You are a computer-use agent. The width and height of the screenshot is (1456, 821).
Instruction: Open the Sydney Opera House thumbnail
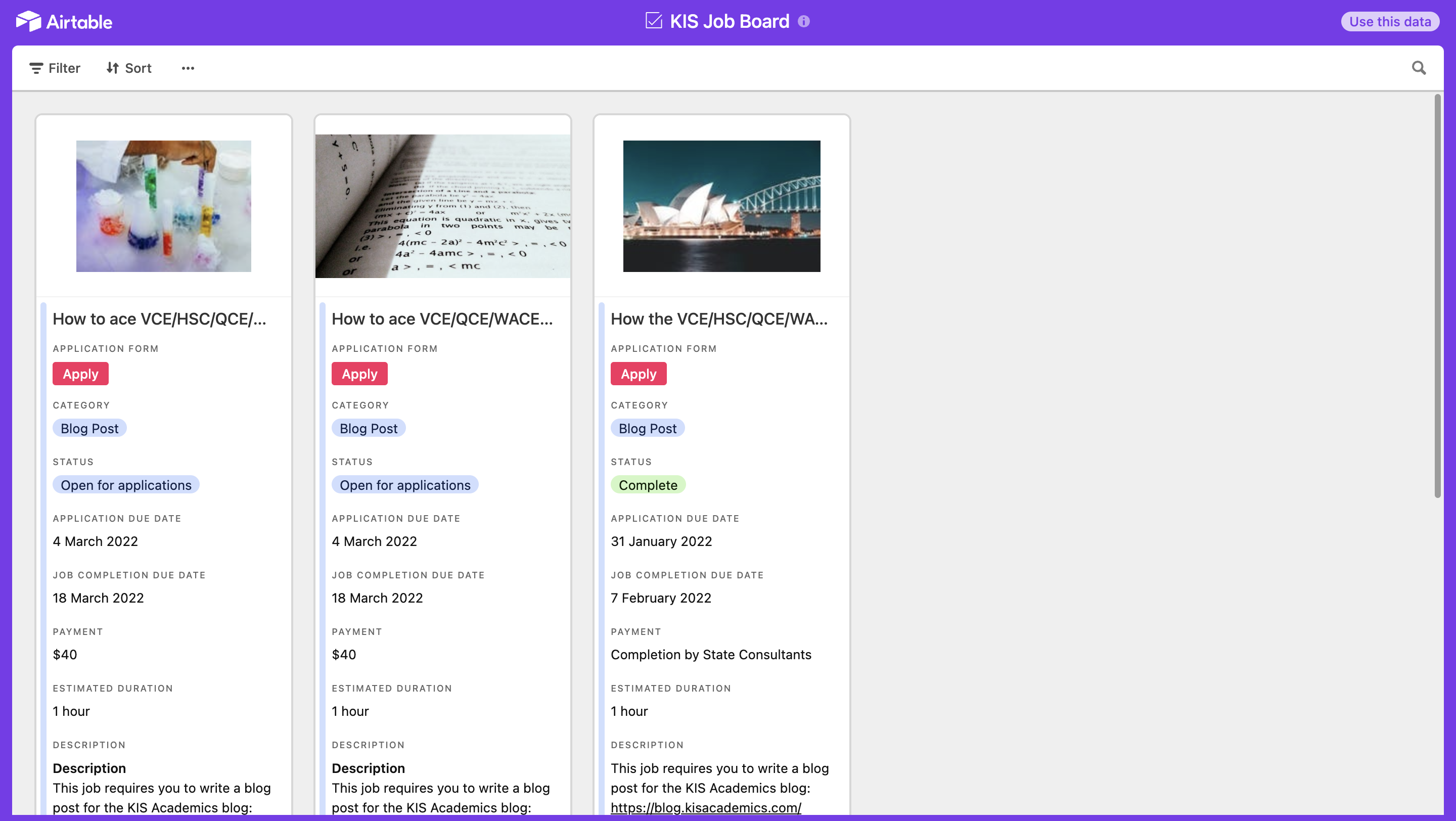click(x=721, y=206)
